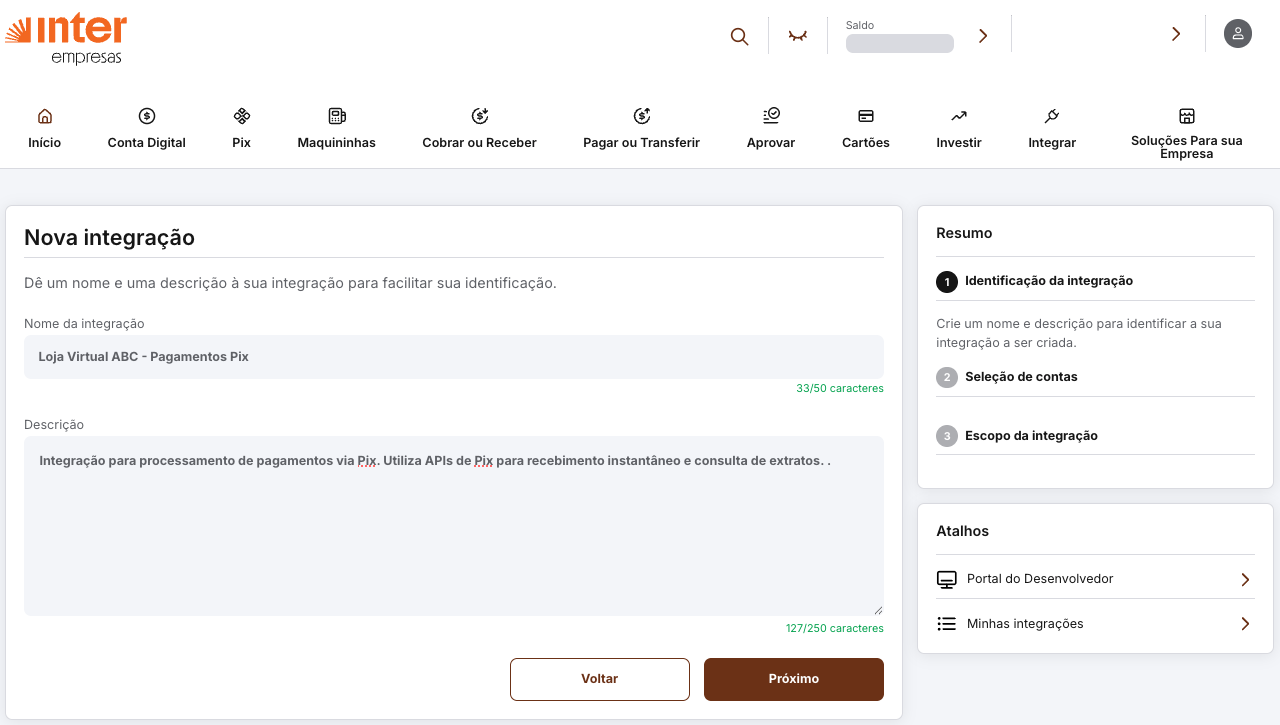
Task: Open the Pix icon menu
Action: [x=241, y=116]
